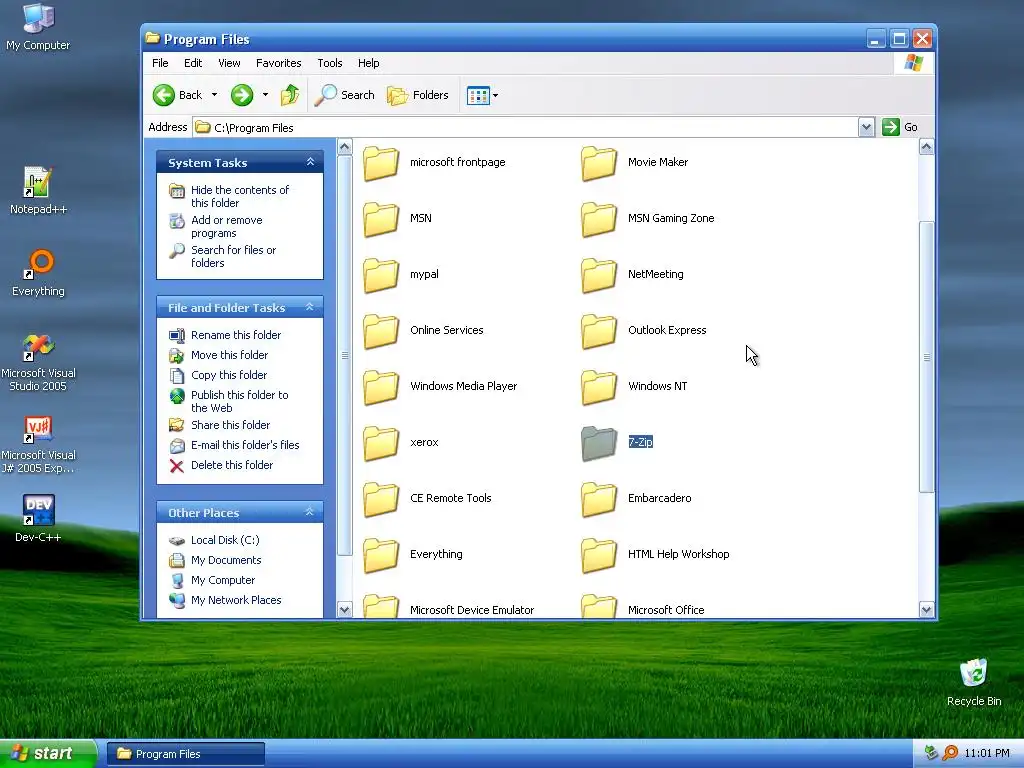Viewport: 1024px width, 768px height.
Task: Go up one folder level icon
Action: [x=290, y=95]
